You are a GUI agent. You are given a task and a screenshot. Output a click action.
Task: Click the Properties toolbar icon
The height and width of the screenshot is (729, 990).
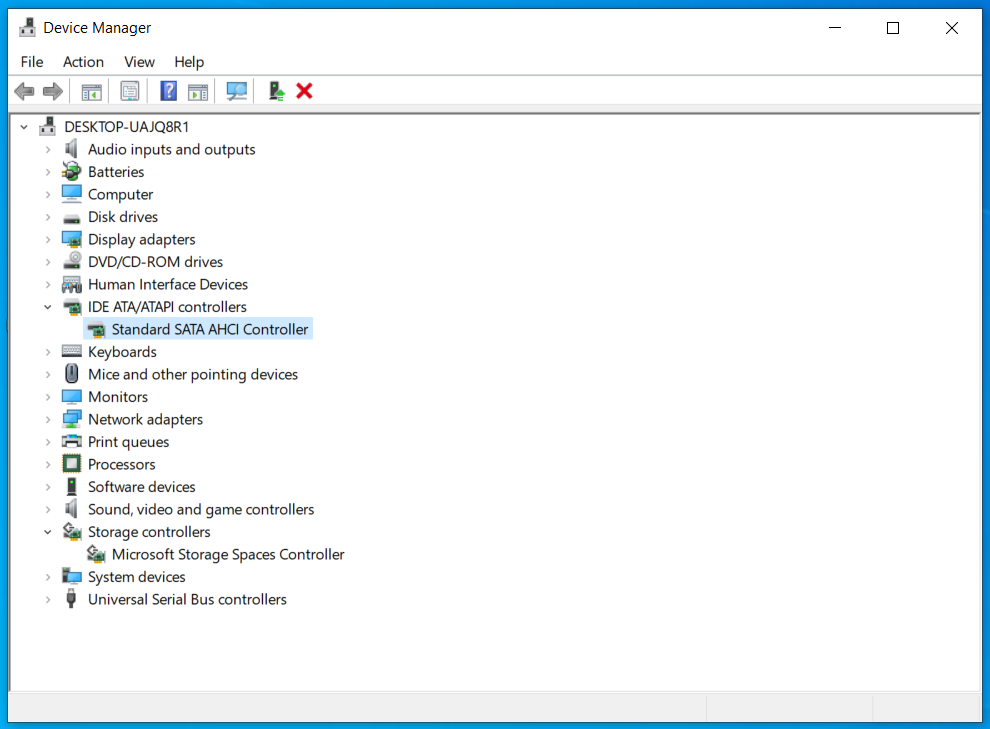[x=130, y=91]
